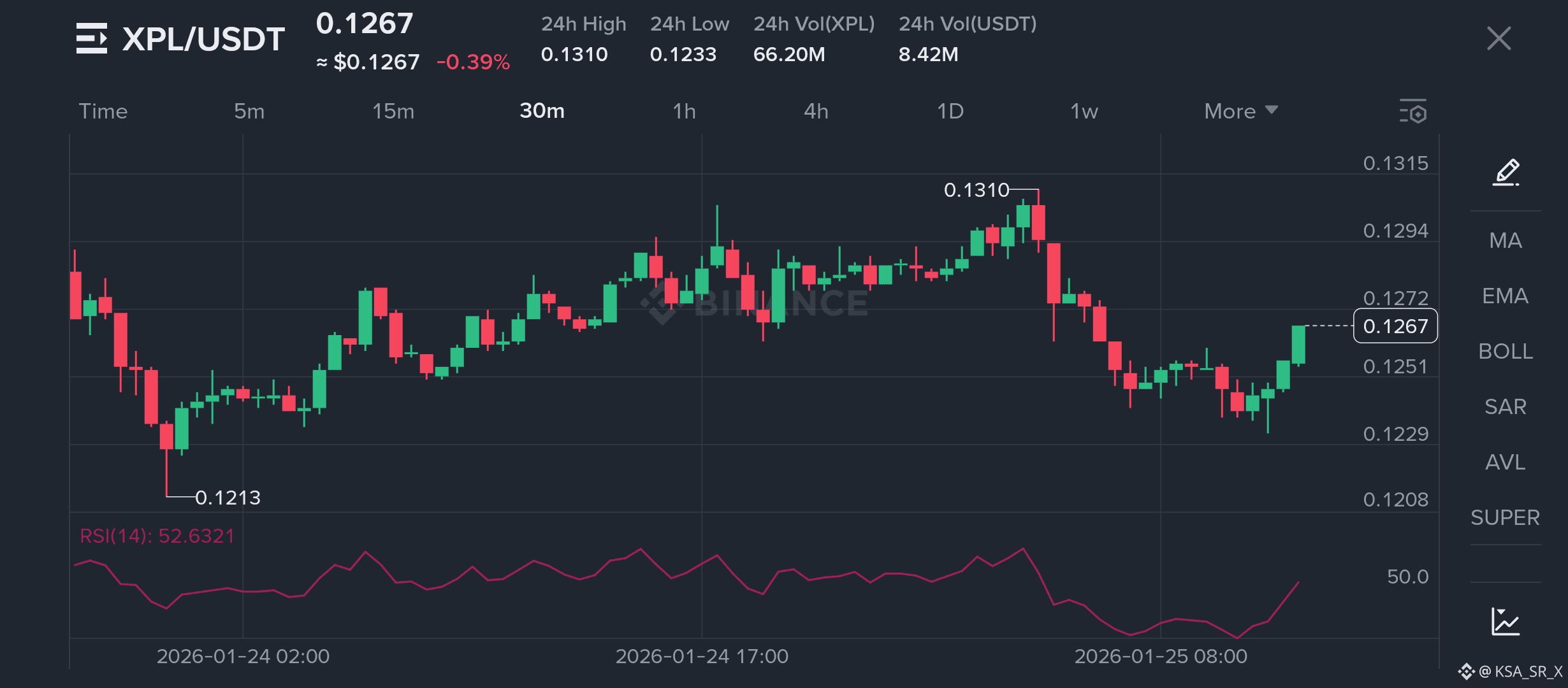Open the trading pair list menu icon

[x=91, y=38]
